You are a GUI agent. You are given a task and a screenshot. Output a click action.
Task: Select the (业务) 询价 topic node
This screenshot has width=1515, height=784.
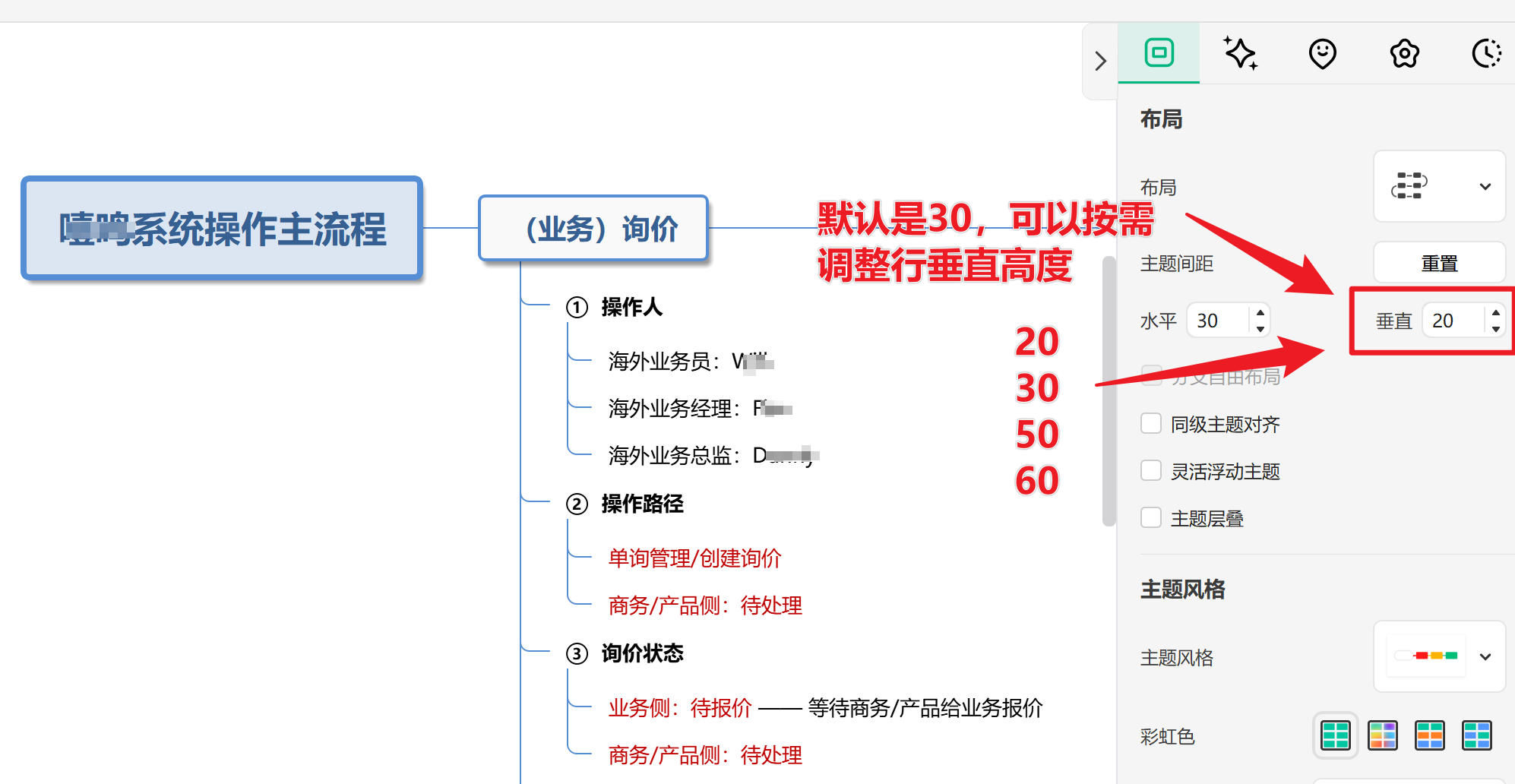point(593,228)
